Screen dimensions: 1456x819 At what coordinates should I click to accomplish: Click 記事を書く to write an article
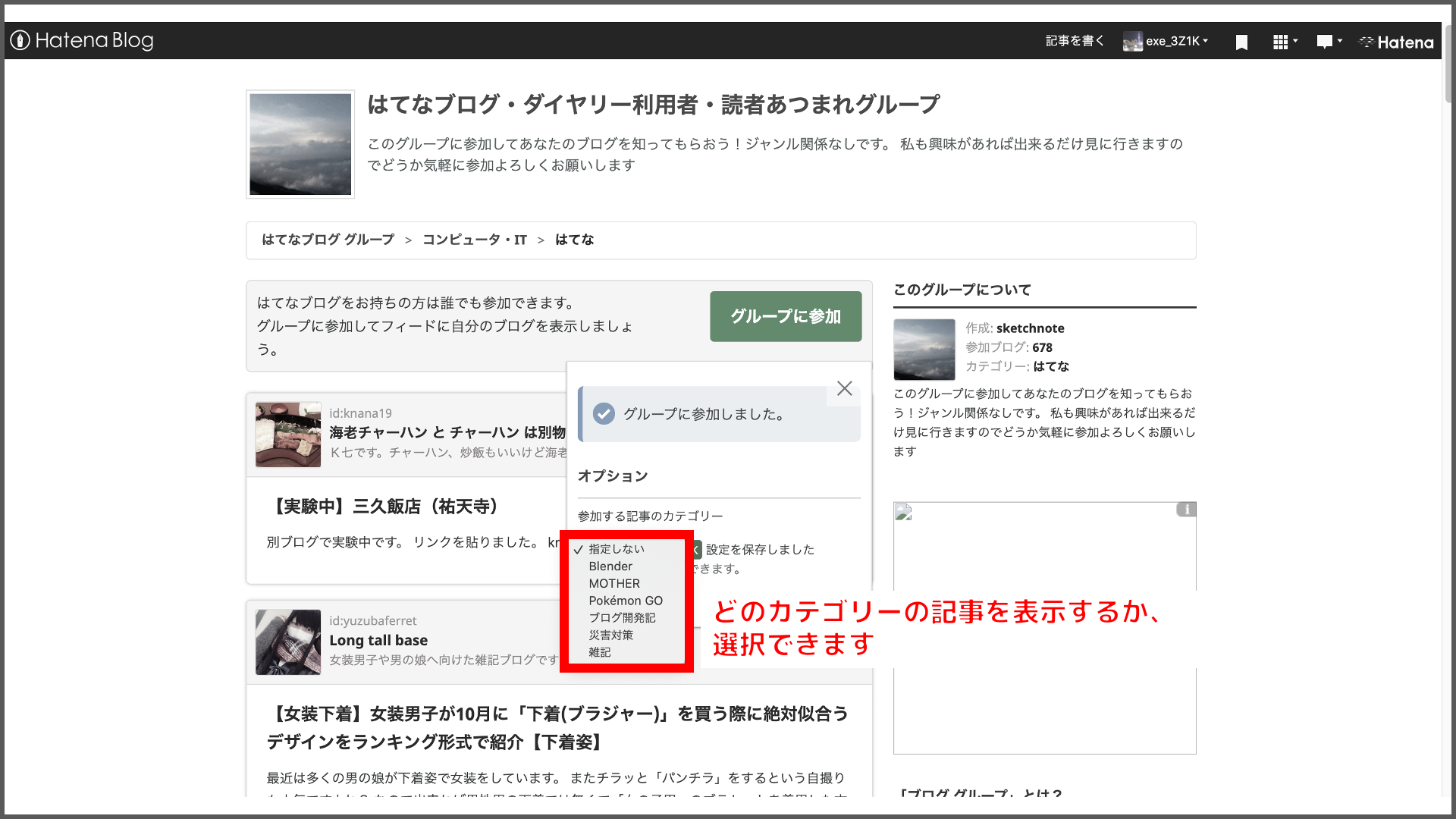point(1075,41)
